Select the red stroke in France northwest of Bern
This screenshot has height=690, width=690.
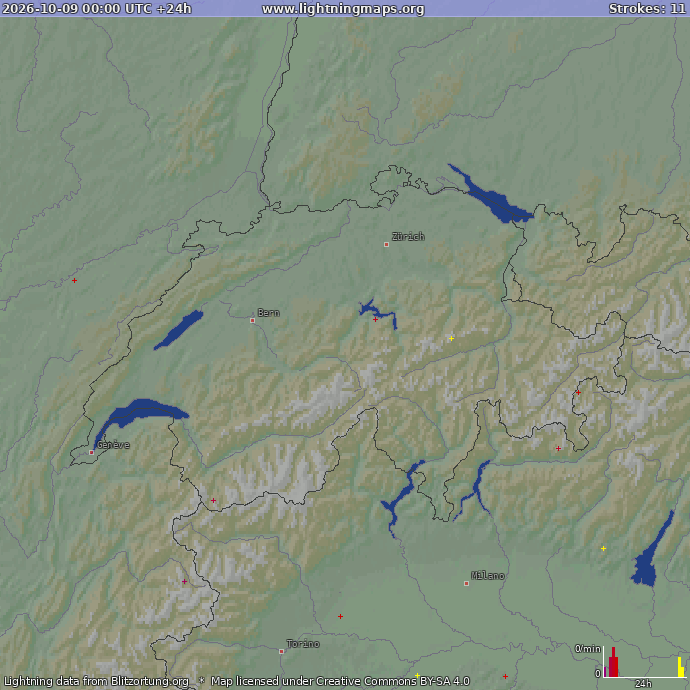click(74, 280)
